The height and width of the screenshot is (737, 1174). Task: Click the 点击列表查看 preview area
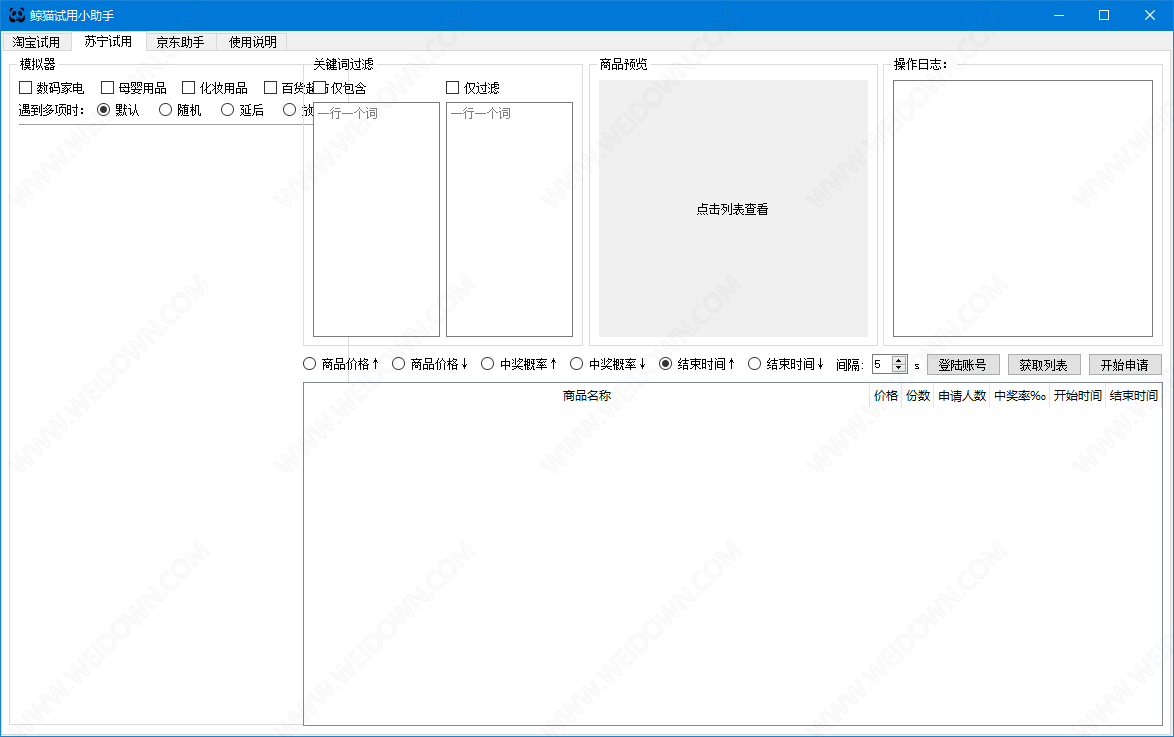(733, 209)
